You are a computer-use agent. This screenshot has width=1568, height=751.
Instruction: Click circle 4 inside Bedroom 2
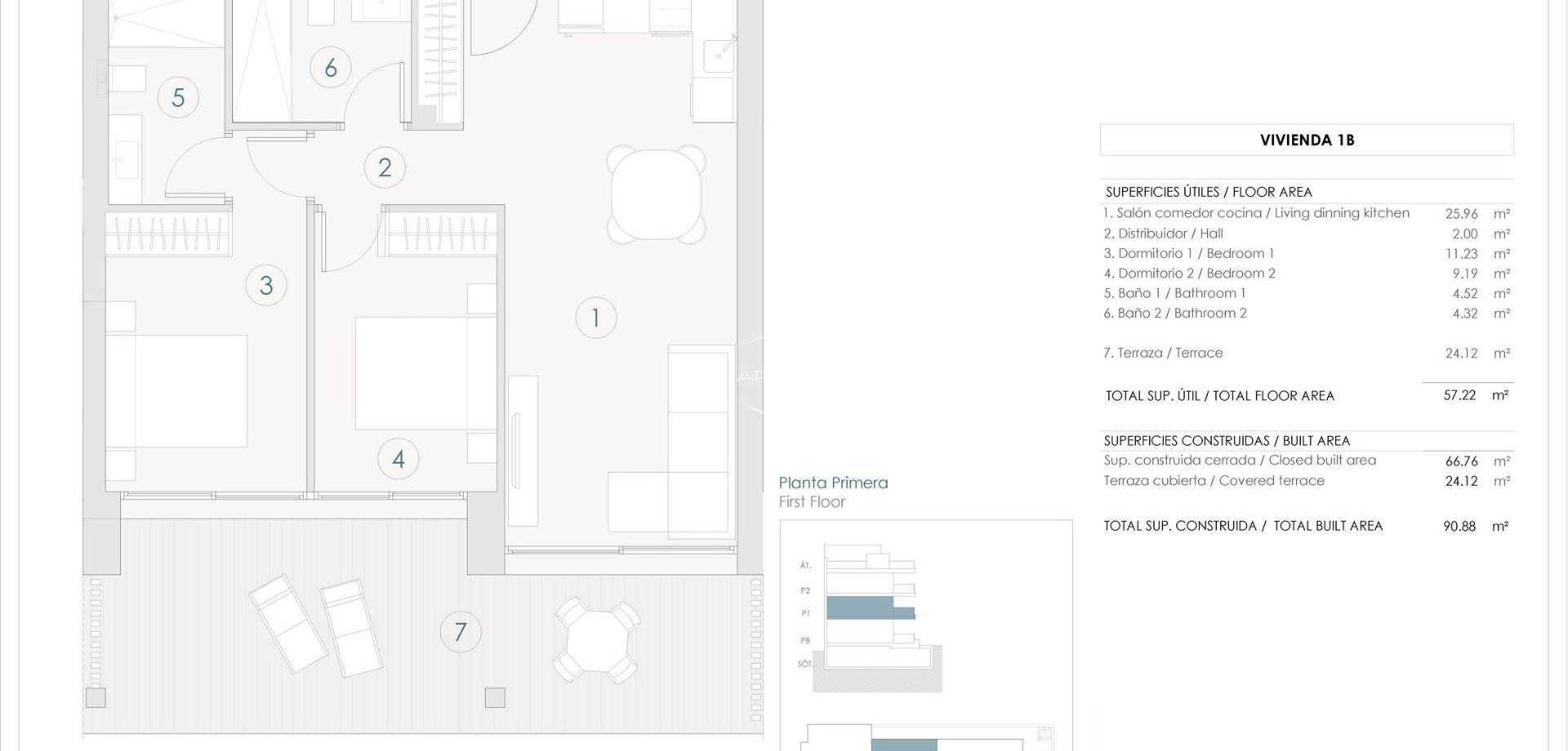point(398,458)
